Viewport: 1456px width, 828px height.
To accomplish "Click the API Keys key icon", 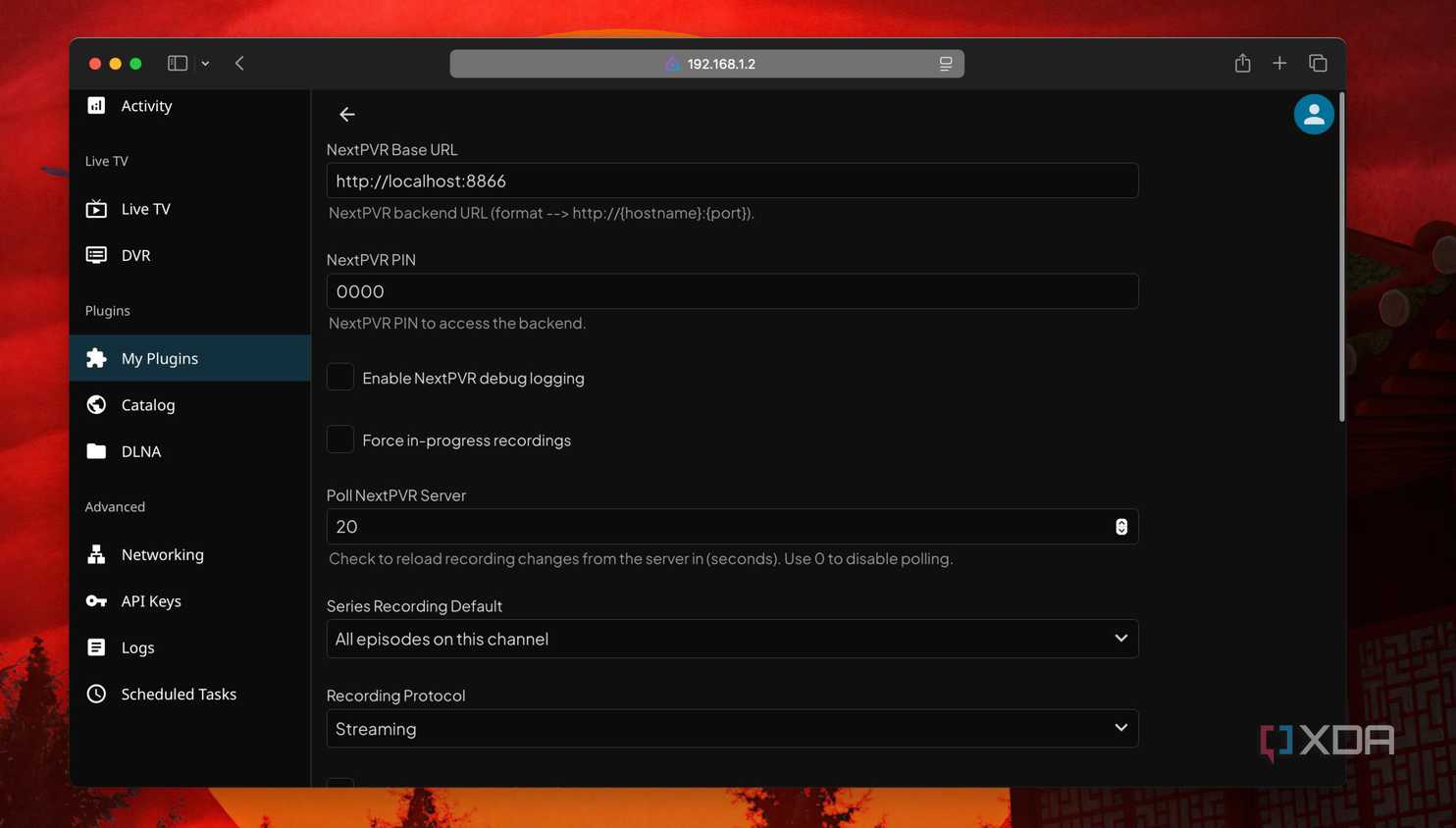I will 96,600.
